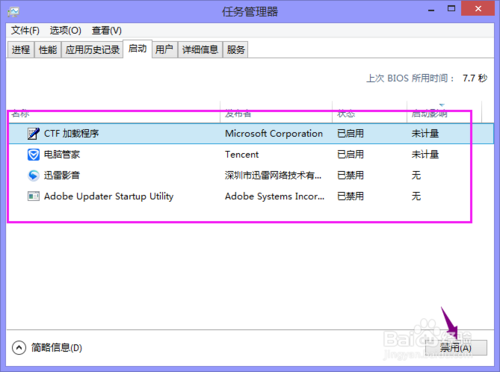
Task: Switch to the 服务 tab
Action: pyautogui.click(x=236, y=50)
